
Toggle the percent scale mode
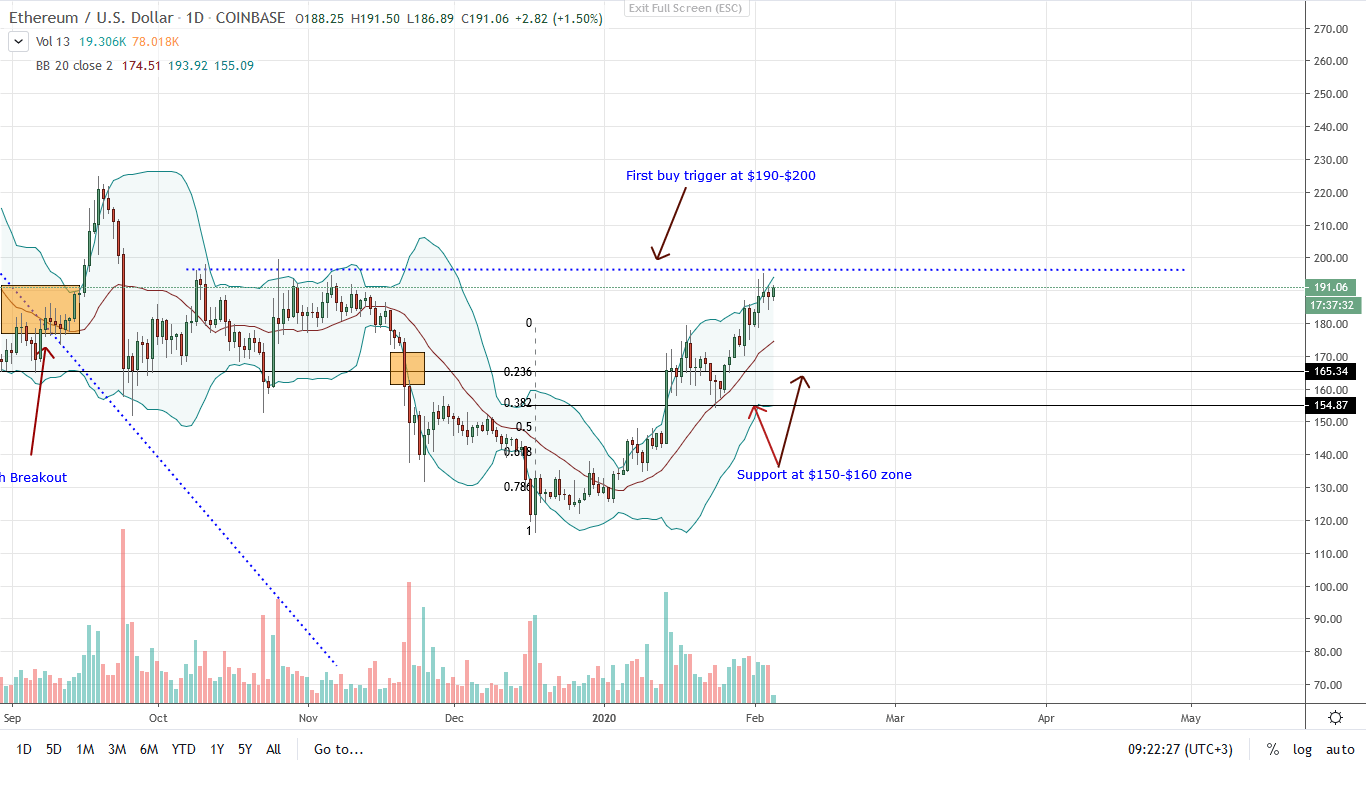(1273, 749)
